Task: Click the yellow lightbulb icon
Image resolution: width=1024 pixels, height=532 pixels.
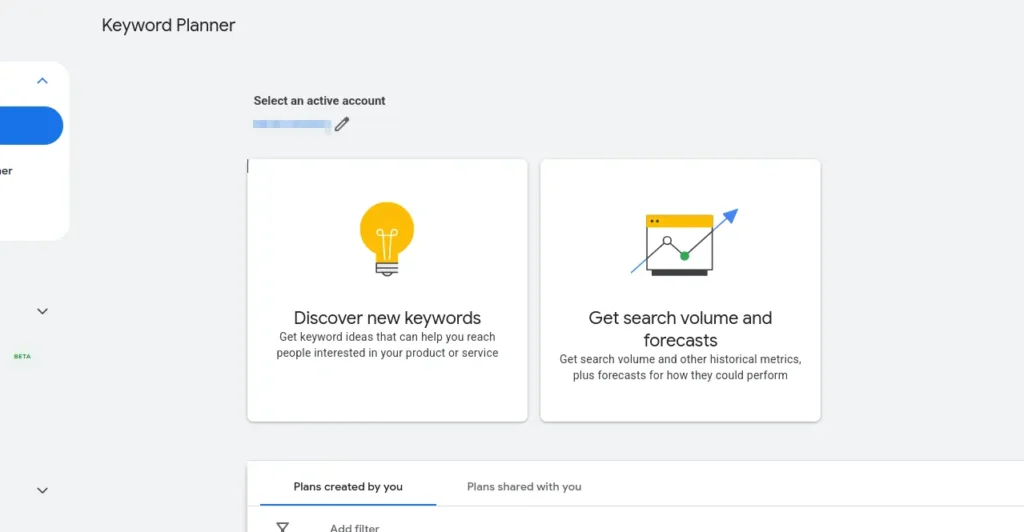Action: pos(387,239)
